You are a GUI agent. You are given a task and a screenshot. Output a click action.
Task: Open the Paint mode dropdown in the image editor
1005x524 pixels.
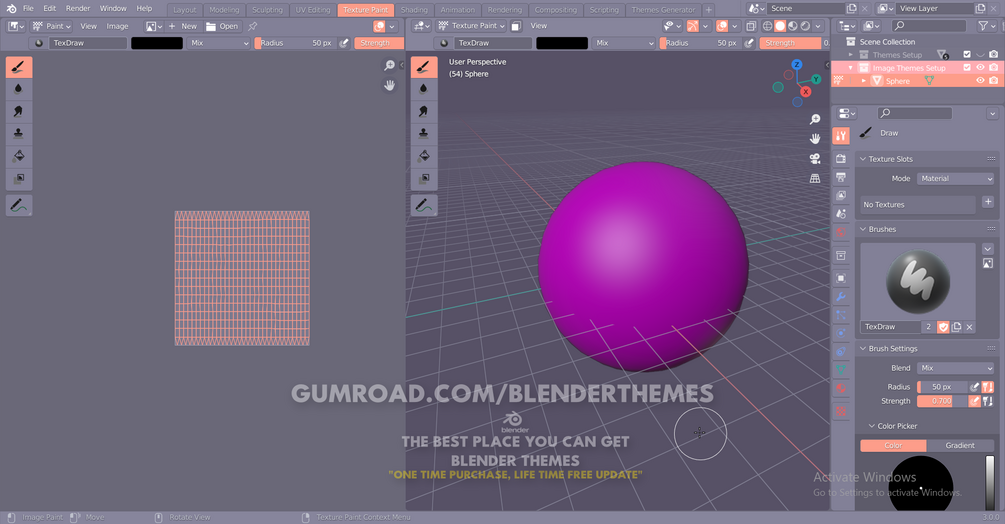pos(51,26)
